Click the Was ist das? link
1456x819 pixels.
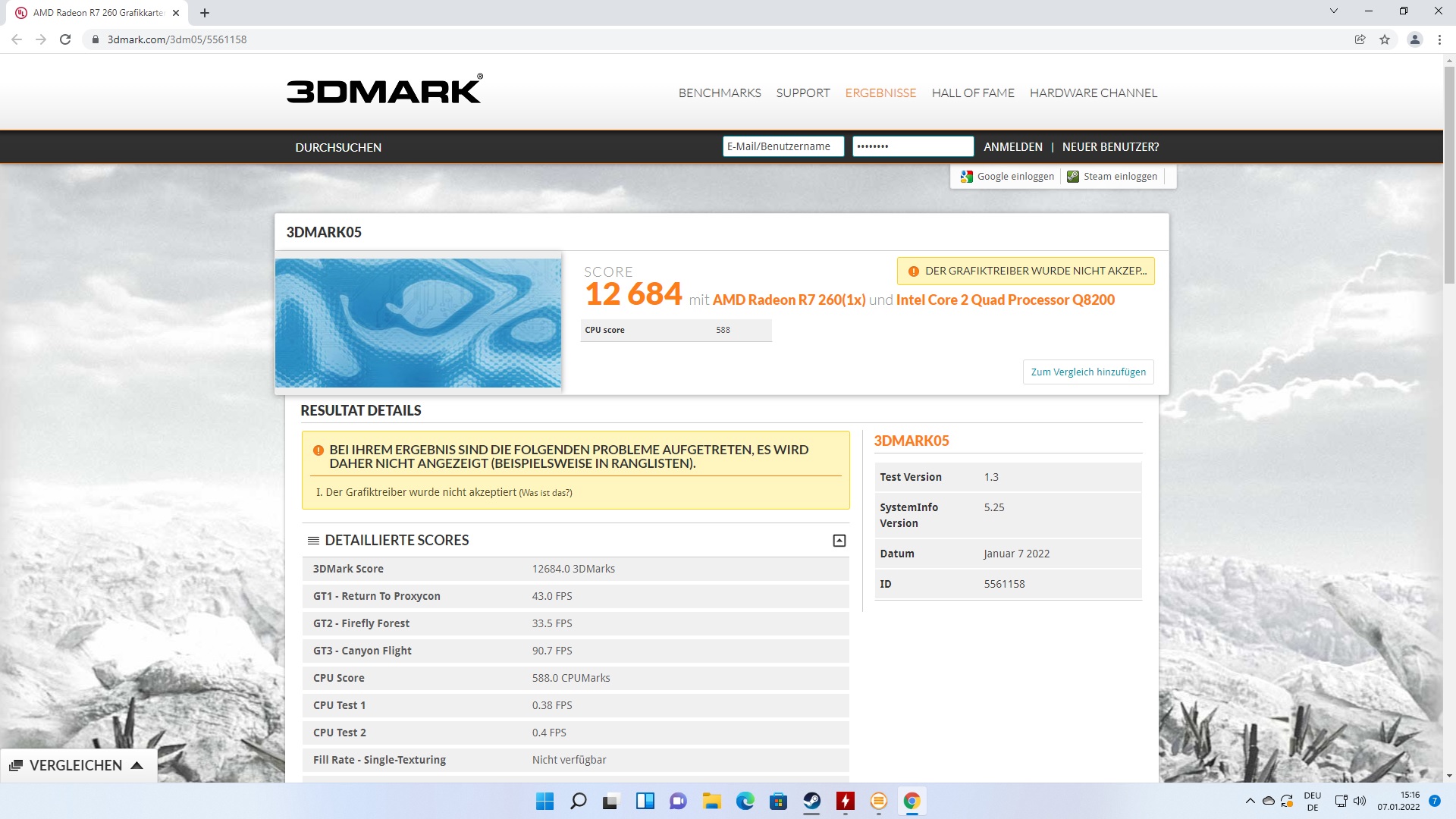(x=545, y=493)
